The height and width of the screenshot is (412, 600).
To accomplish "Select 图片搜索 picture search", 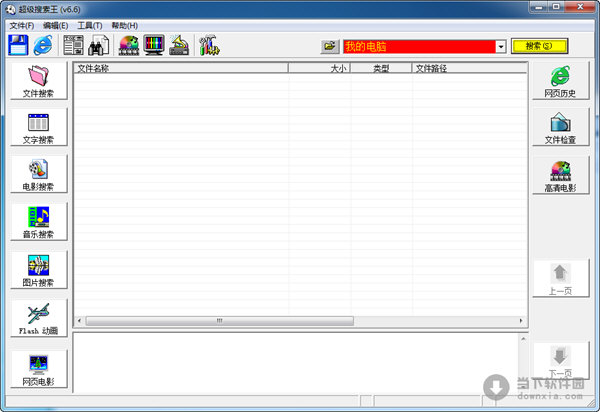I will tap(39, 270).
